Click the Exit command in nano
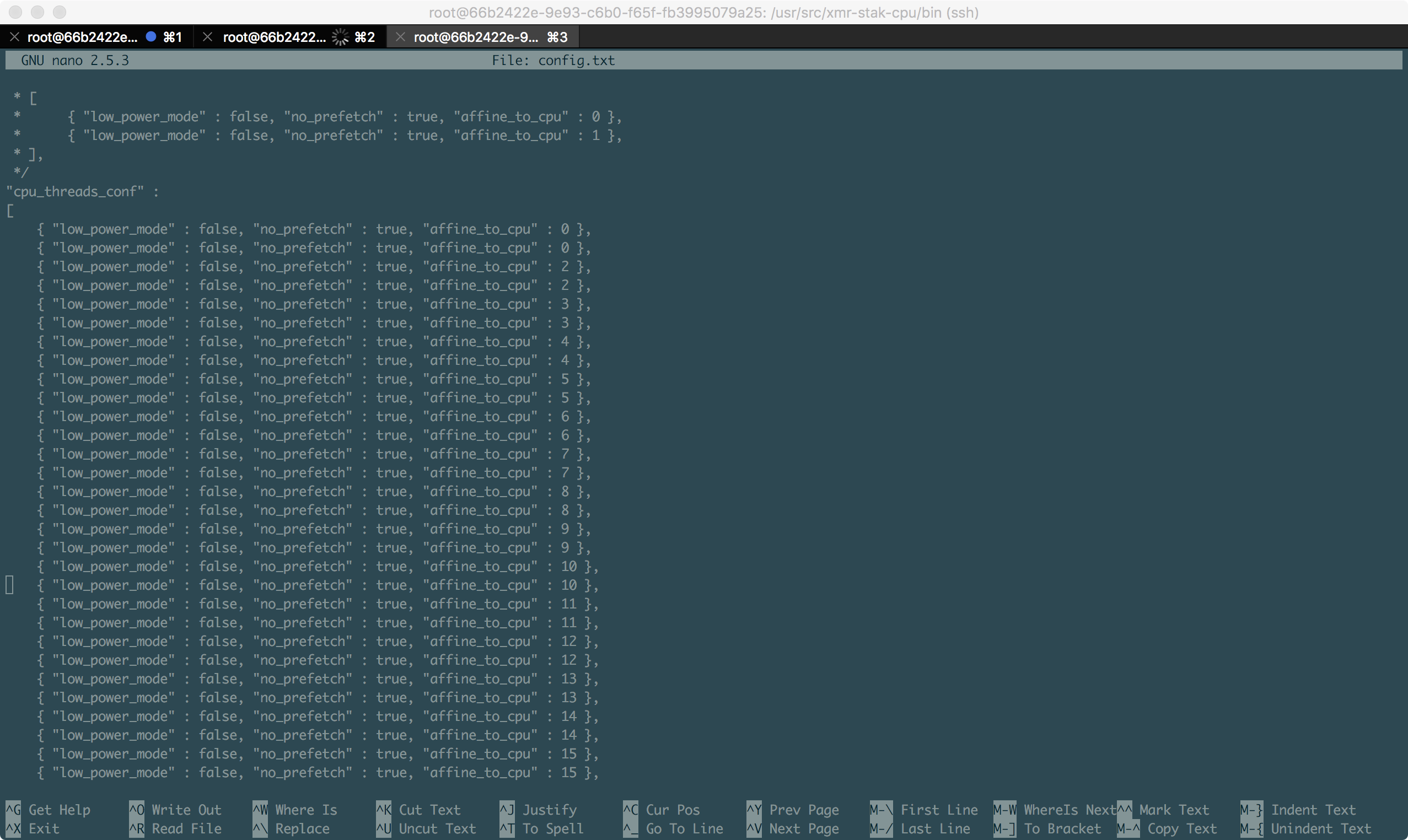 pyautogui.click(x=44, y=828)
